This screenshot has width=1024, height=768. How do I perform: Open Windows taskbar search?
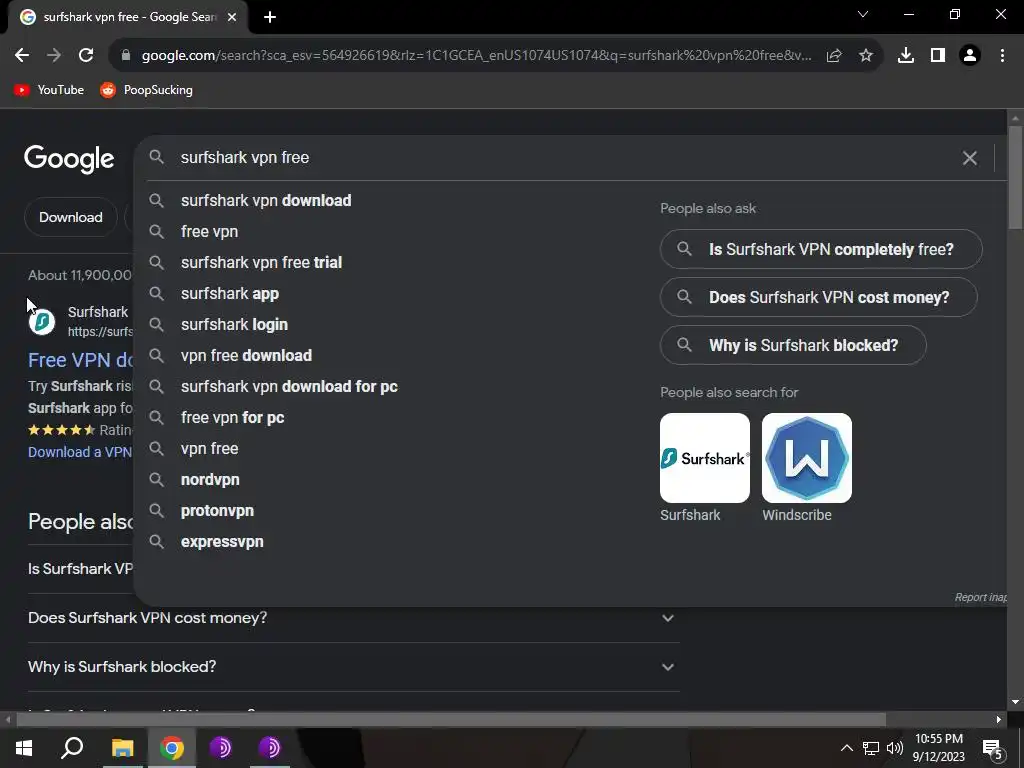click(72, 748)
